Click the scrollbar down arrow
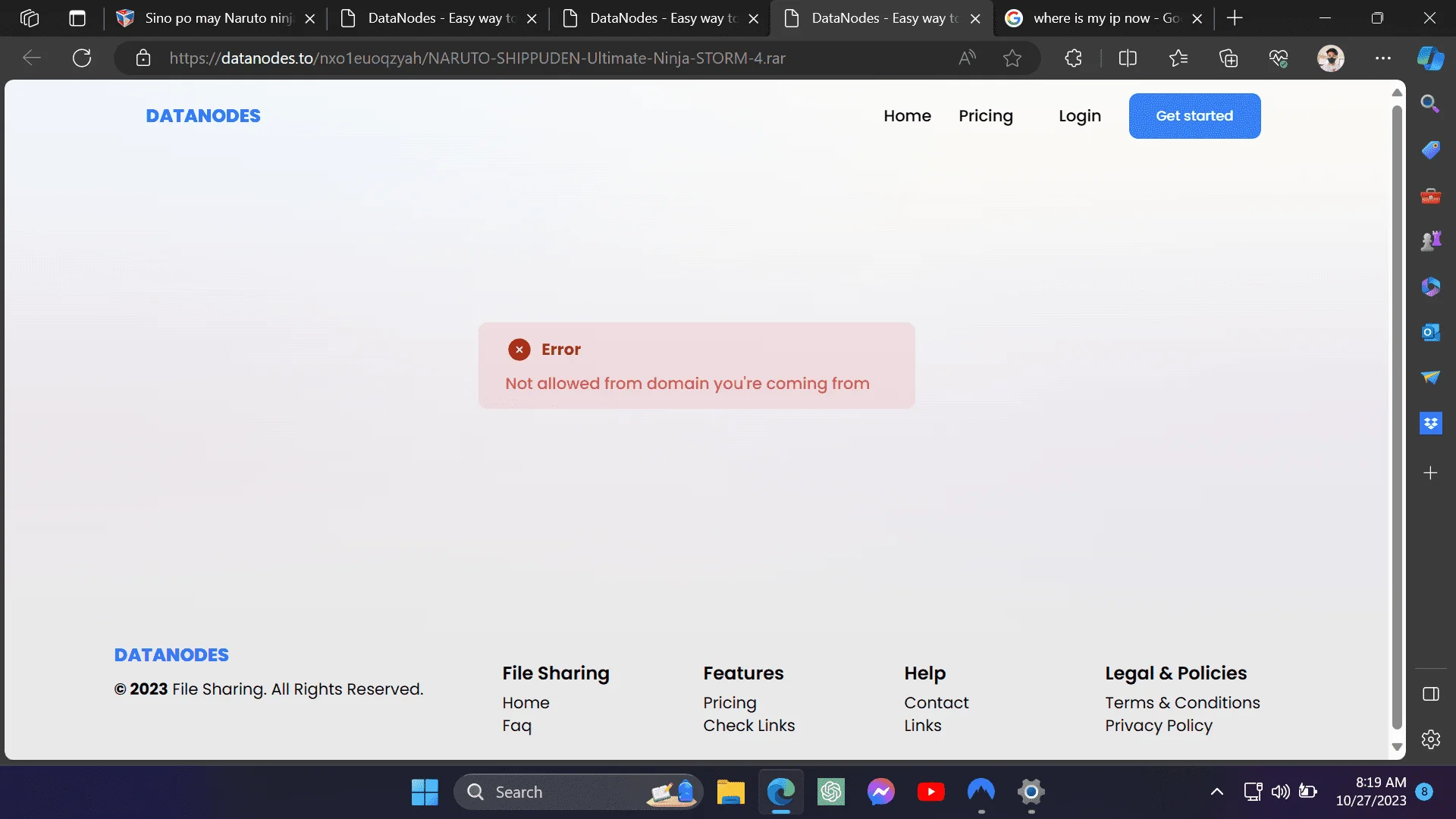Viewport: 1456px width, 819px height. pos(1397,748)
